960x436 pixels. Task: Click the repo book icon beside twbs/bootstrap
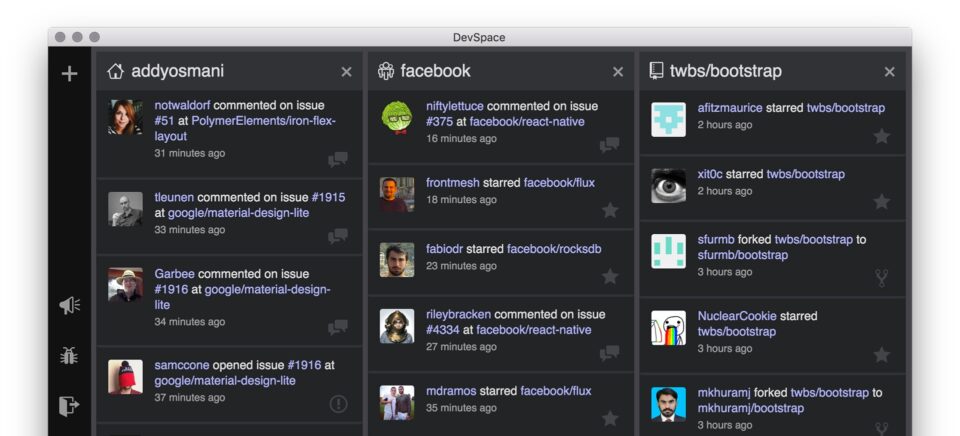click(656, 72)
